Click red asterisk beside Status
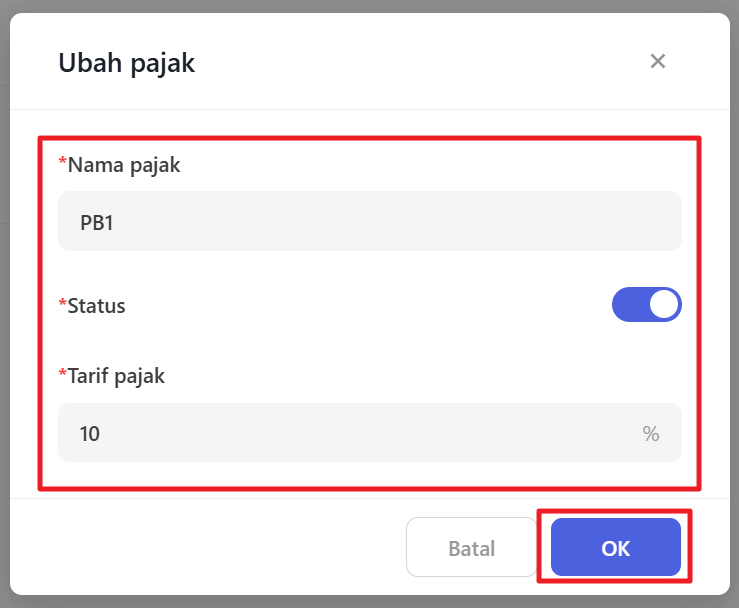The width and height of the screenshot is (739, 608). tap(62, 304)
